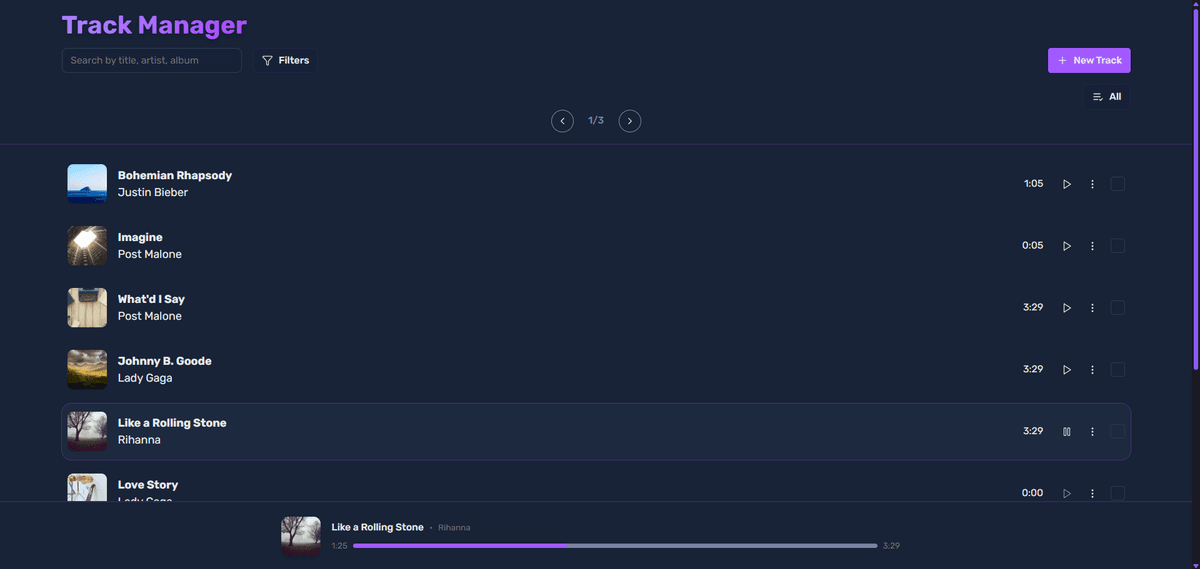1200x569 pixels.
Task: Tick the What'd I Say checkbox
Action: pyautogui.click(x=1118, y=308)
